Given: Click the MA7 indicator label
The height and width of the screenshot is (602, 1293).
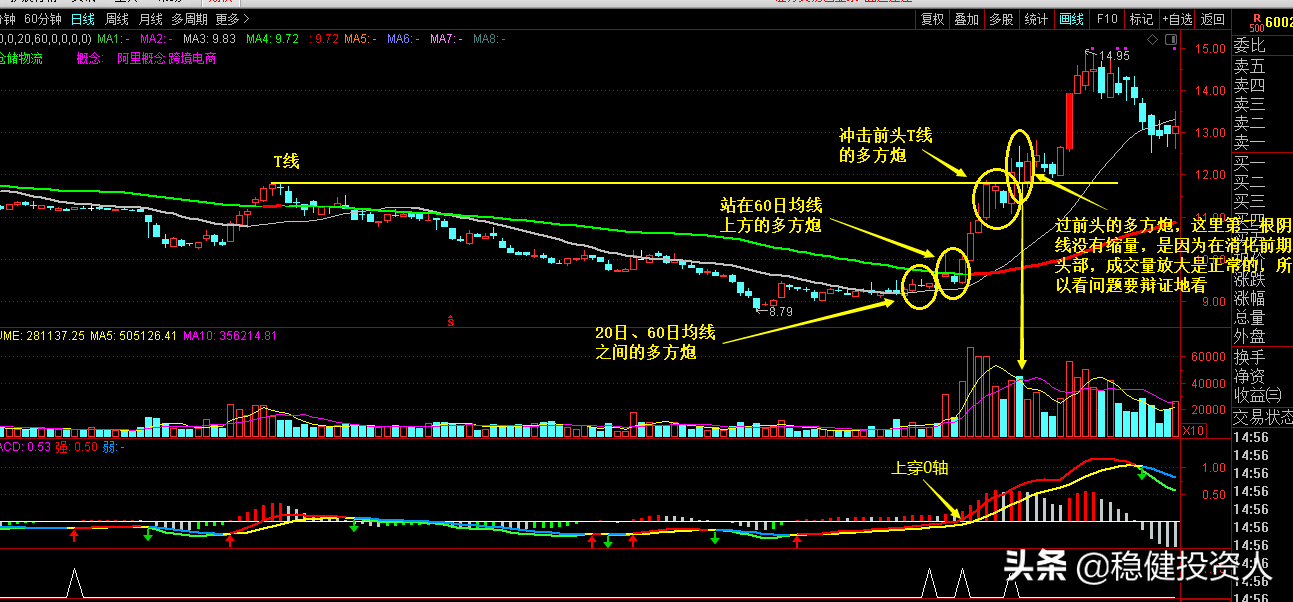Looking at the screenshot, I should click(445, 39).
